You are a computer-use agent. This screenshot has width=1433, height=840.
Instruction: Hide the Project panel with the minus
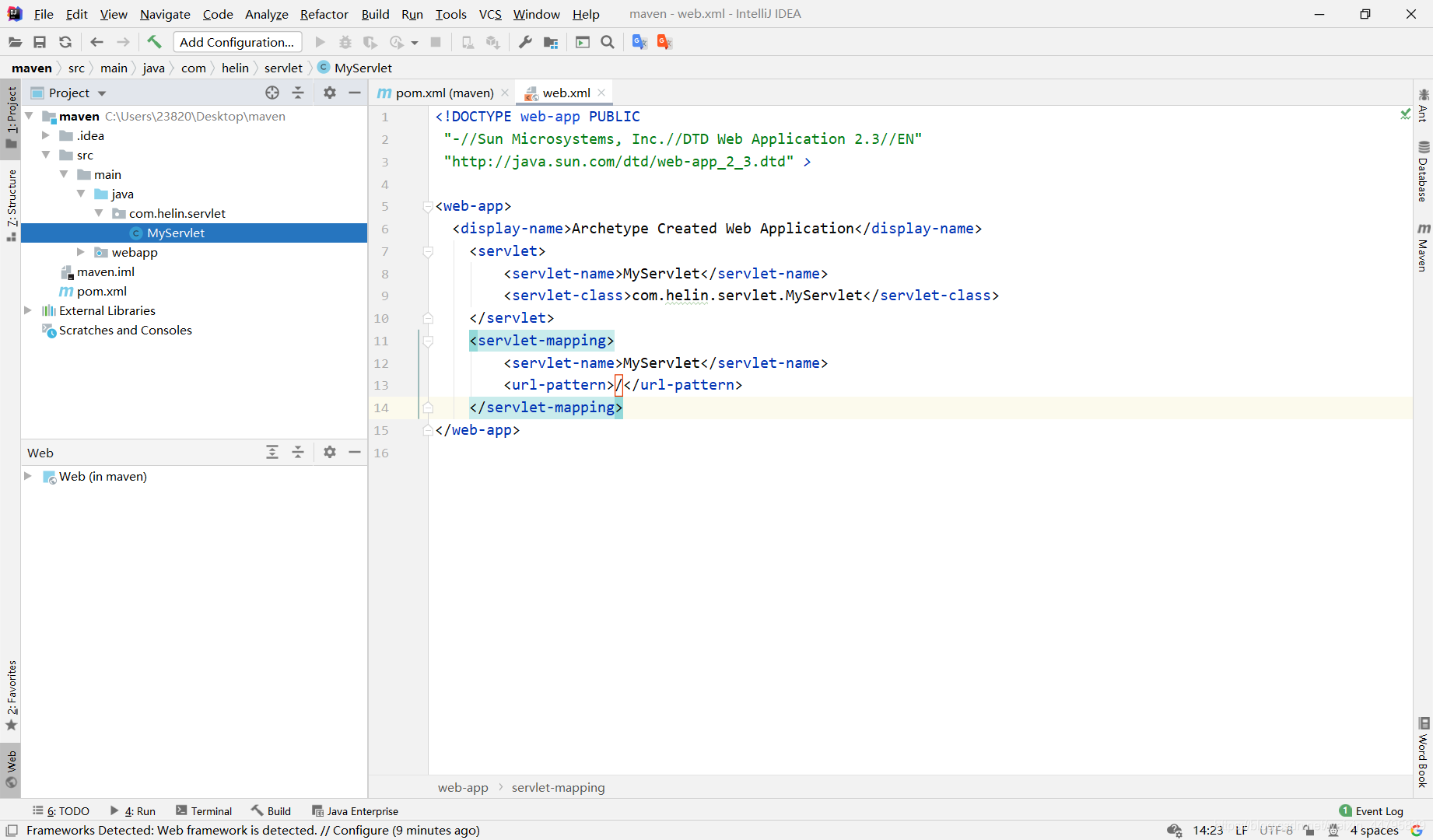point(355,93)
